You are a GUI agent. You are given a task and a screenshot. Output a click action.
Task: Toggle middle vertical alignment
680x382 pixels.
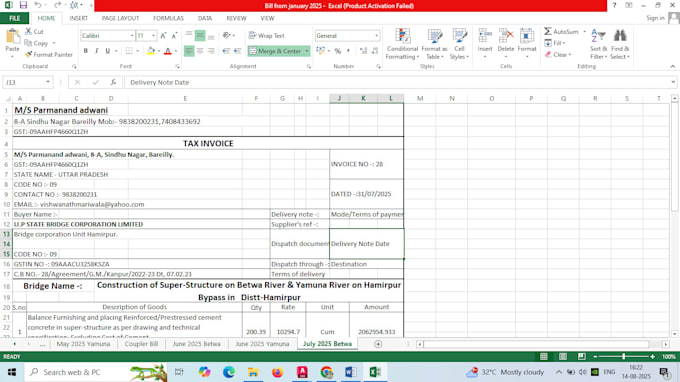click(200, 35)
